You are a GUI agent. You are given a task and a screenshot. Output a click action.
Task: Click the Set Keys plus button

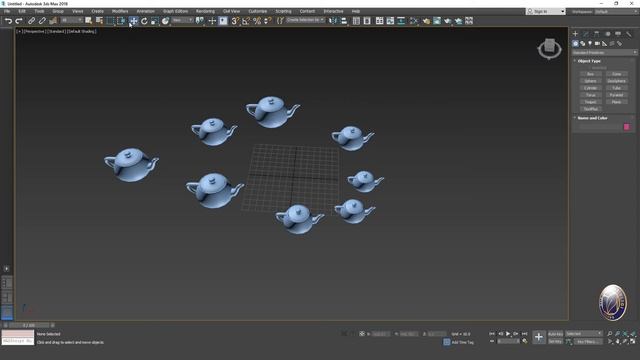point(539,337)
